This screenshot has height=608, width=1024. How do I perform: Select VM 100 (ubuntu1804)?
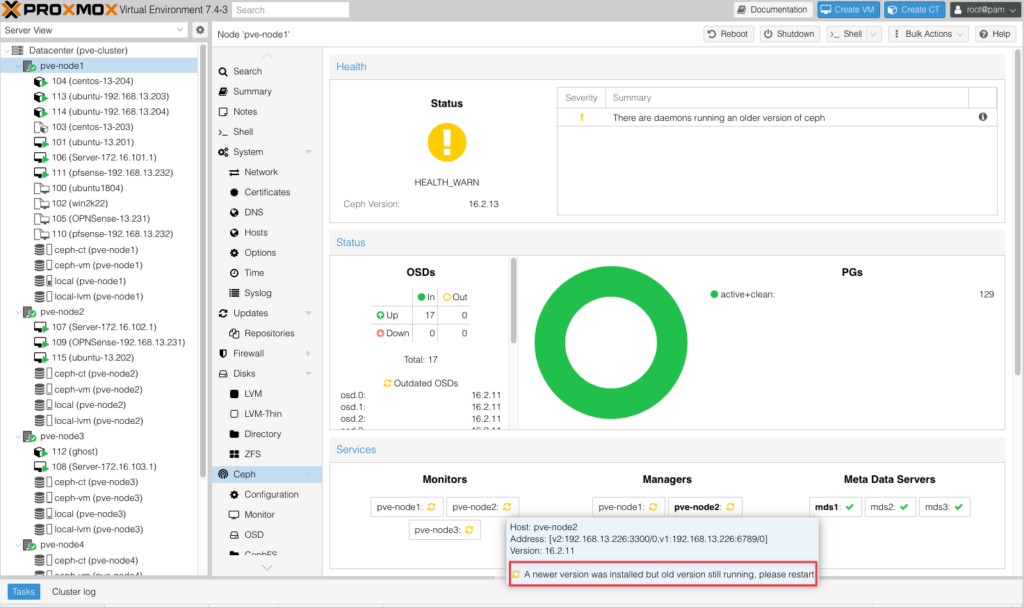[x=87, y=188]
